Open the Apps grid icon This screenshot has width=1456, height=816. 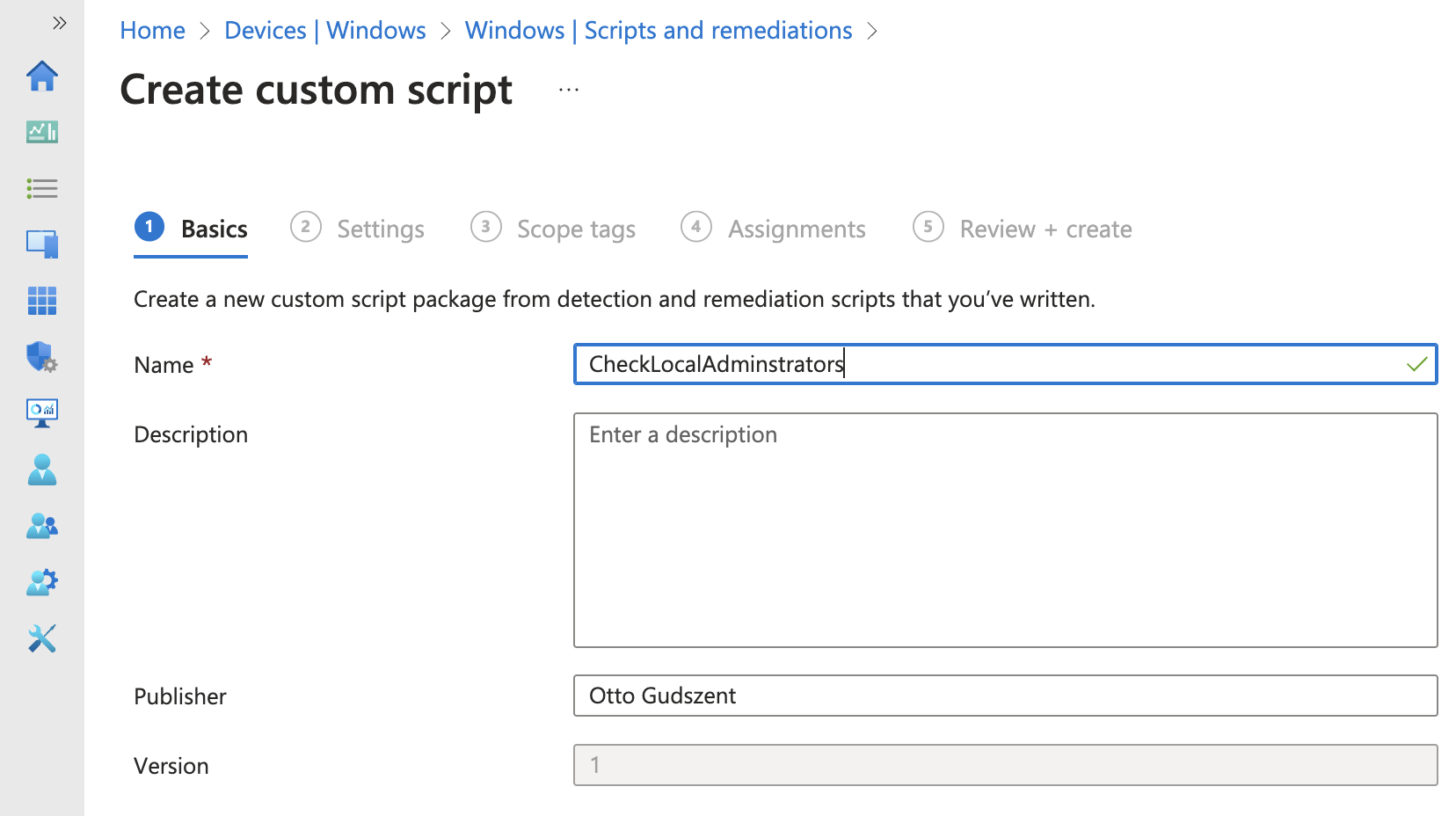coord(42,301)
